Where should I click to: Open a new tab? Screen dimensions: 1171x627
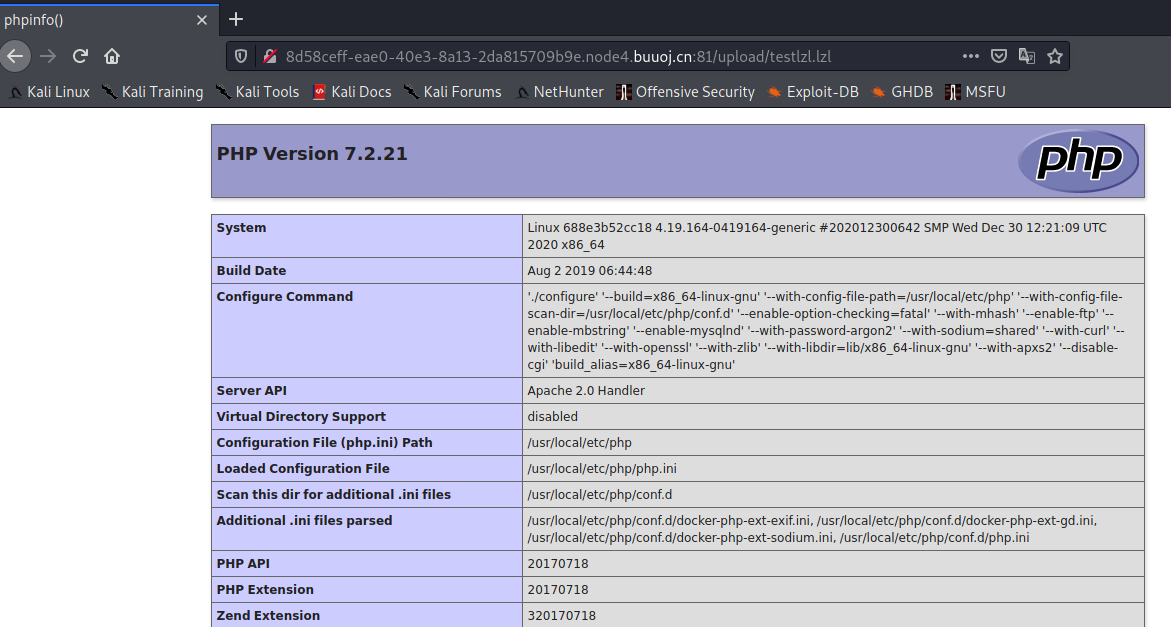[x=236, y=19]
